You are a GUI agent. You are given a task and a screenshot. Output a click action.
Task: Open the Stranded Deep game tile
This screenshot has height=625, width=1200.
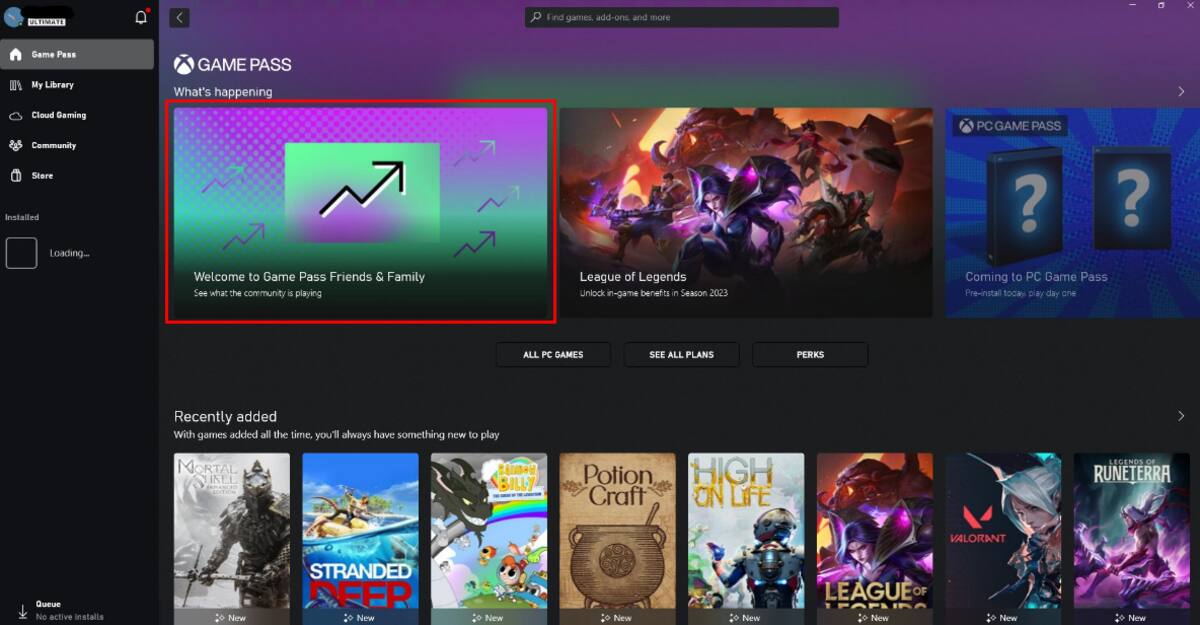coord(360,538)
